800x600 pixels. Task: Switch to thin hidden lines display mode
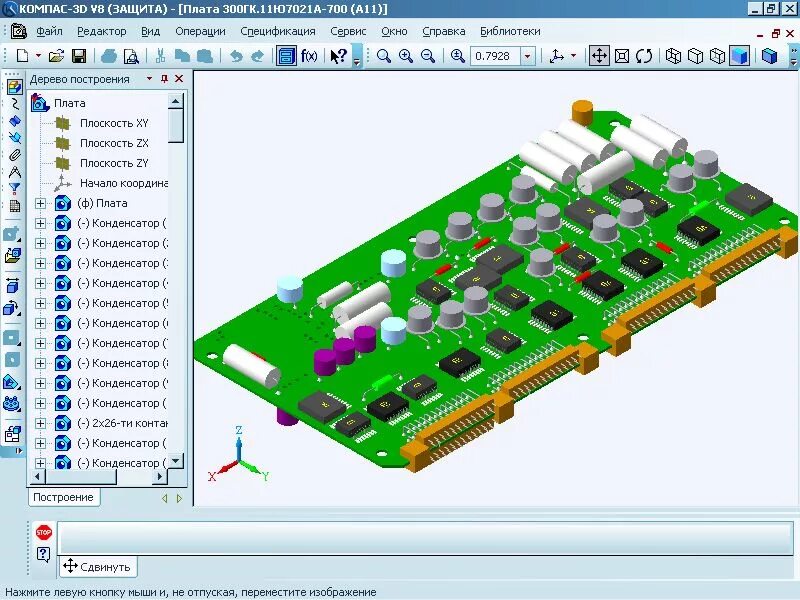pos(717,56)
